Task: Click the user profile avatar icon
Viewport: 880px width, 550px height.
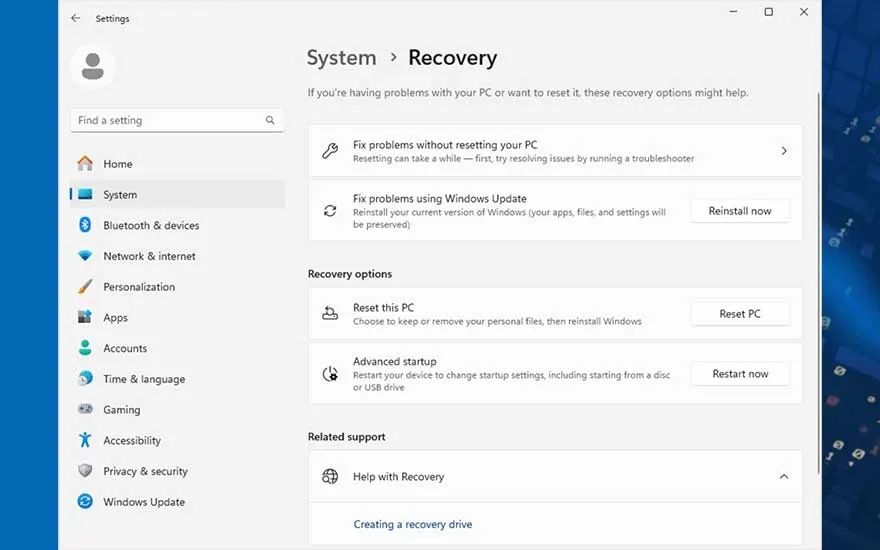Action: click(93, 66)
